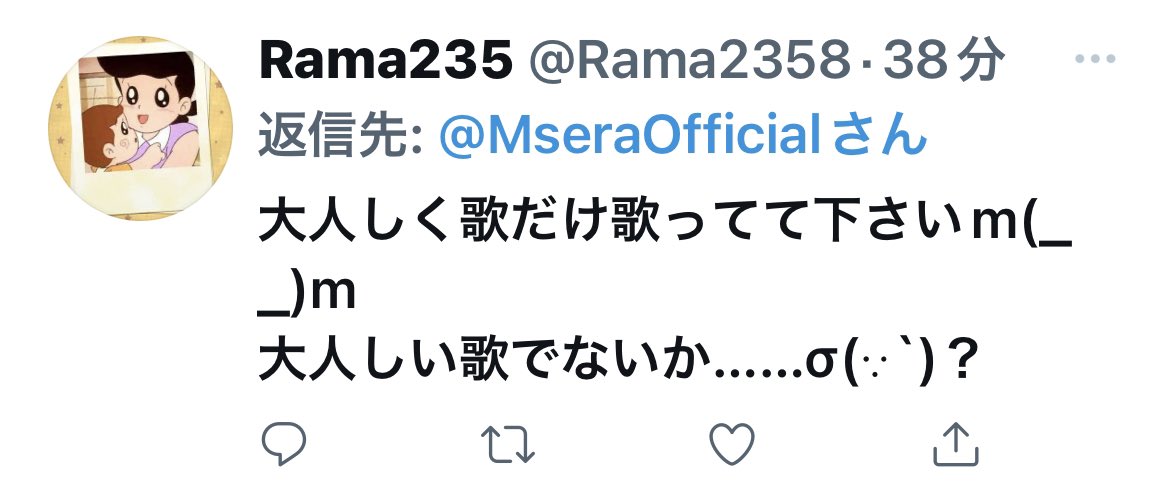Like the tweet with heart icon
1170x482 pixels.
click(x=731, y=443)
